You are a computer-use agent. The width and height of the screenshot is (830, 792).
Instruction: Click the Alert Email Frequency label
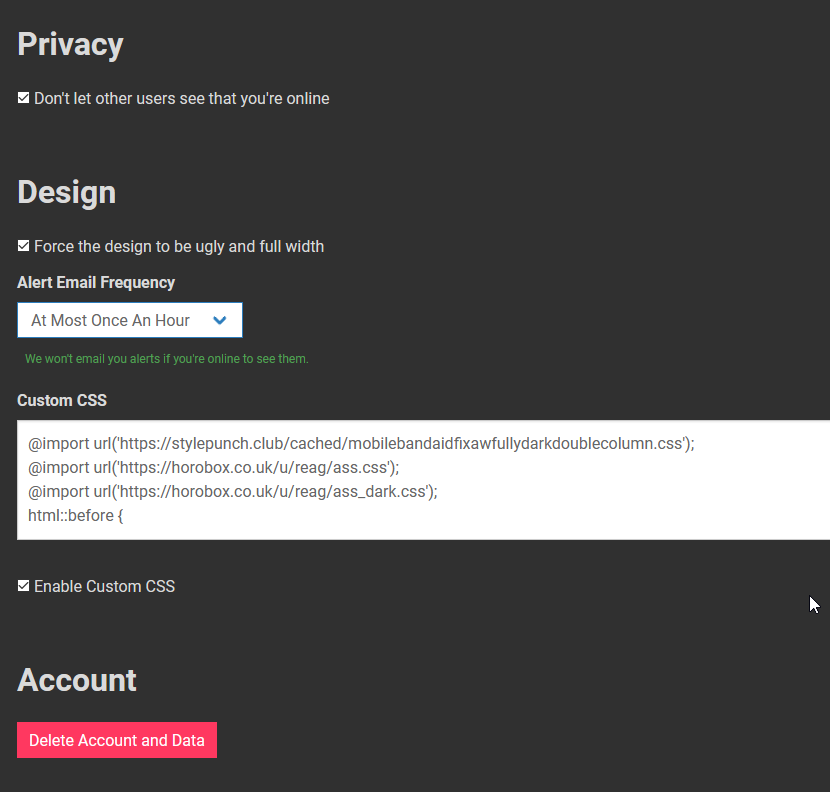[96, 282]
